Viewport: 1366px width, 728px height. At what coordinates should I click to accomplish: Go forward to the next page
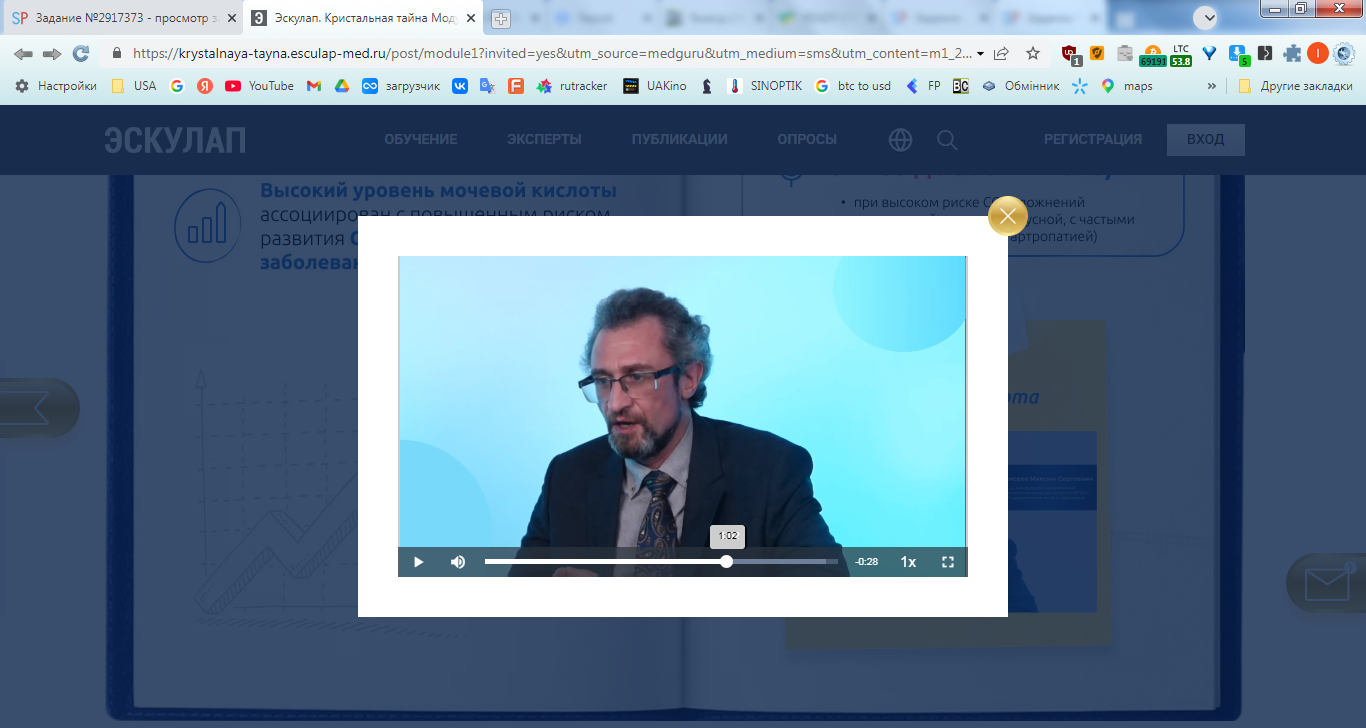(x=52, y=54)
